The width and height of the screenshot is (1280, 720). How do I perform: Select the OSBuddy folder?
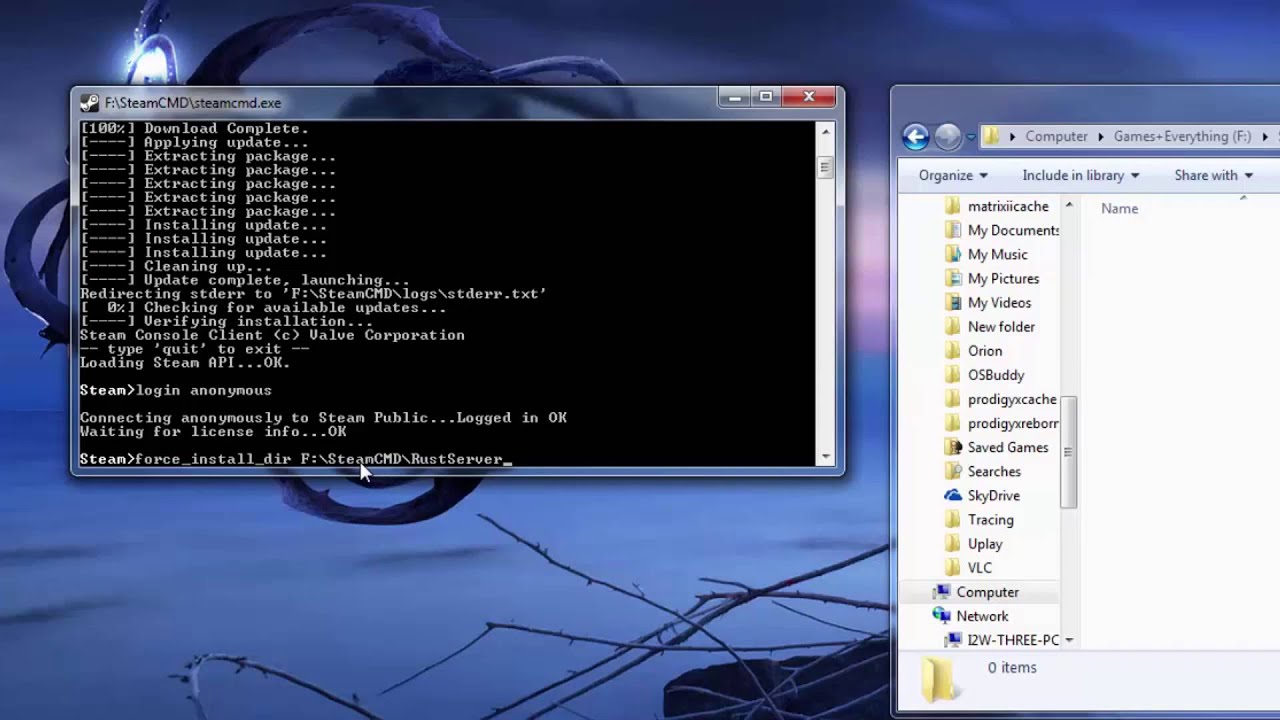click(996, 375)
